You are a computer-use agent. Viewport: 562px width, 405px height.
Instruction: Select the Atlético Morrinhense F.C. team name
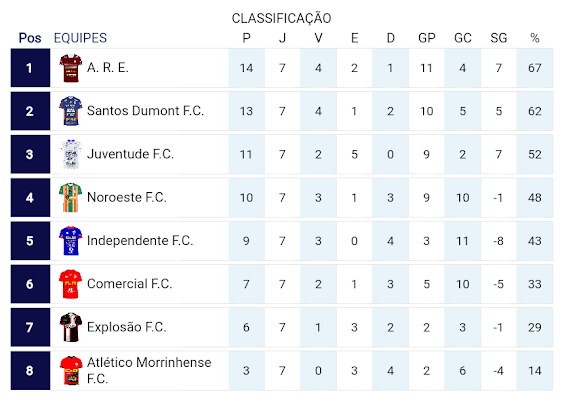tap(149, 371)
